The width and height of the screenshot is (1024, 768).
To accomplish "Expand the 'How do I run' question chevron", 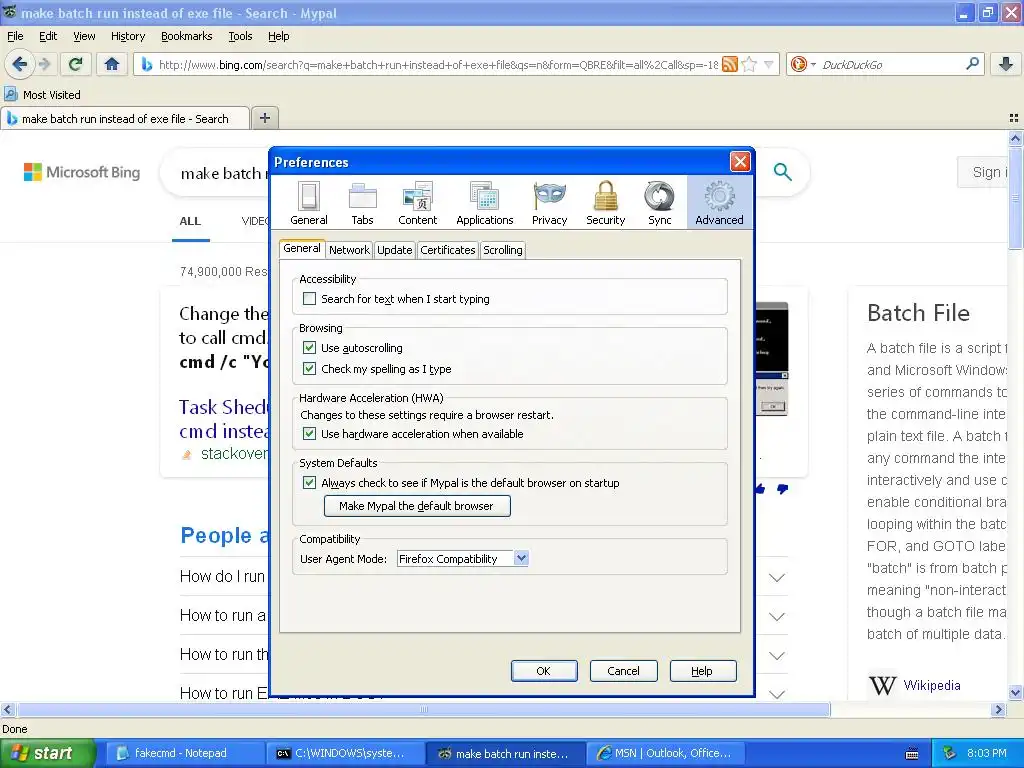I will pyautogui.click(x=776, y=577).
